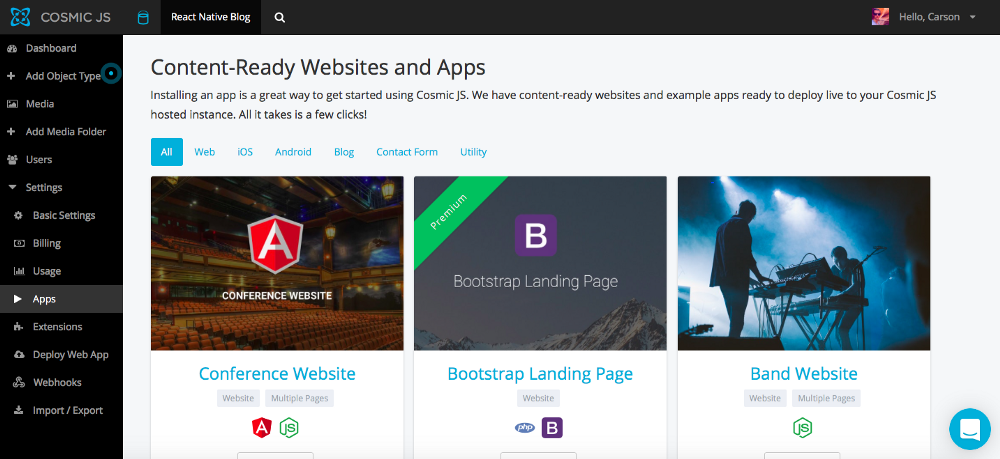The width and height of the screenshot is (1000, 459).
Task: Open the bucket database icon in top bar
Action: click(143, 17)
